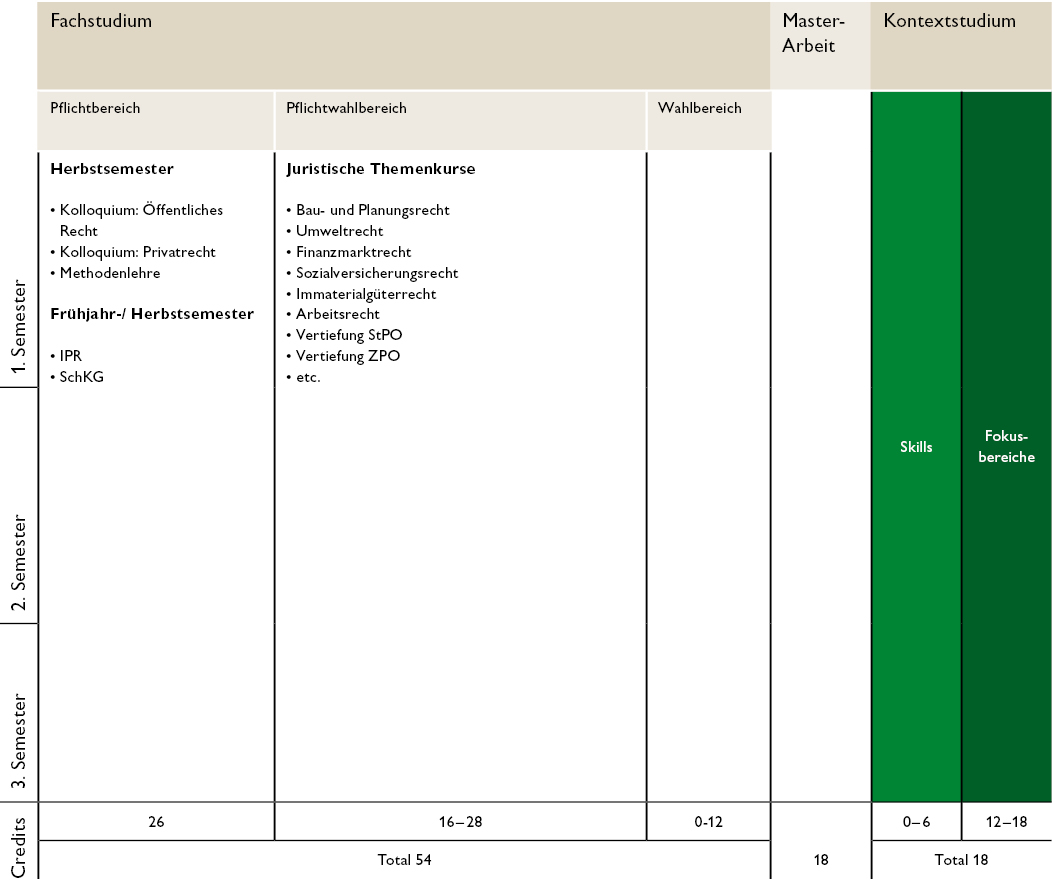This screenshot has height=886, width=1052.
Task: Click the Total 54 credits cell
Action: tap(404, 859)
